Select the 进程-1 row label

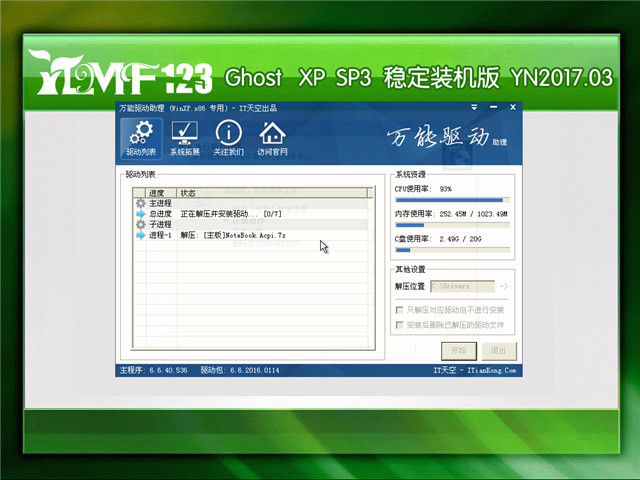[x=160, y=235]
